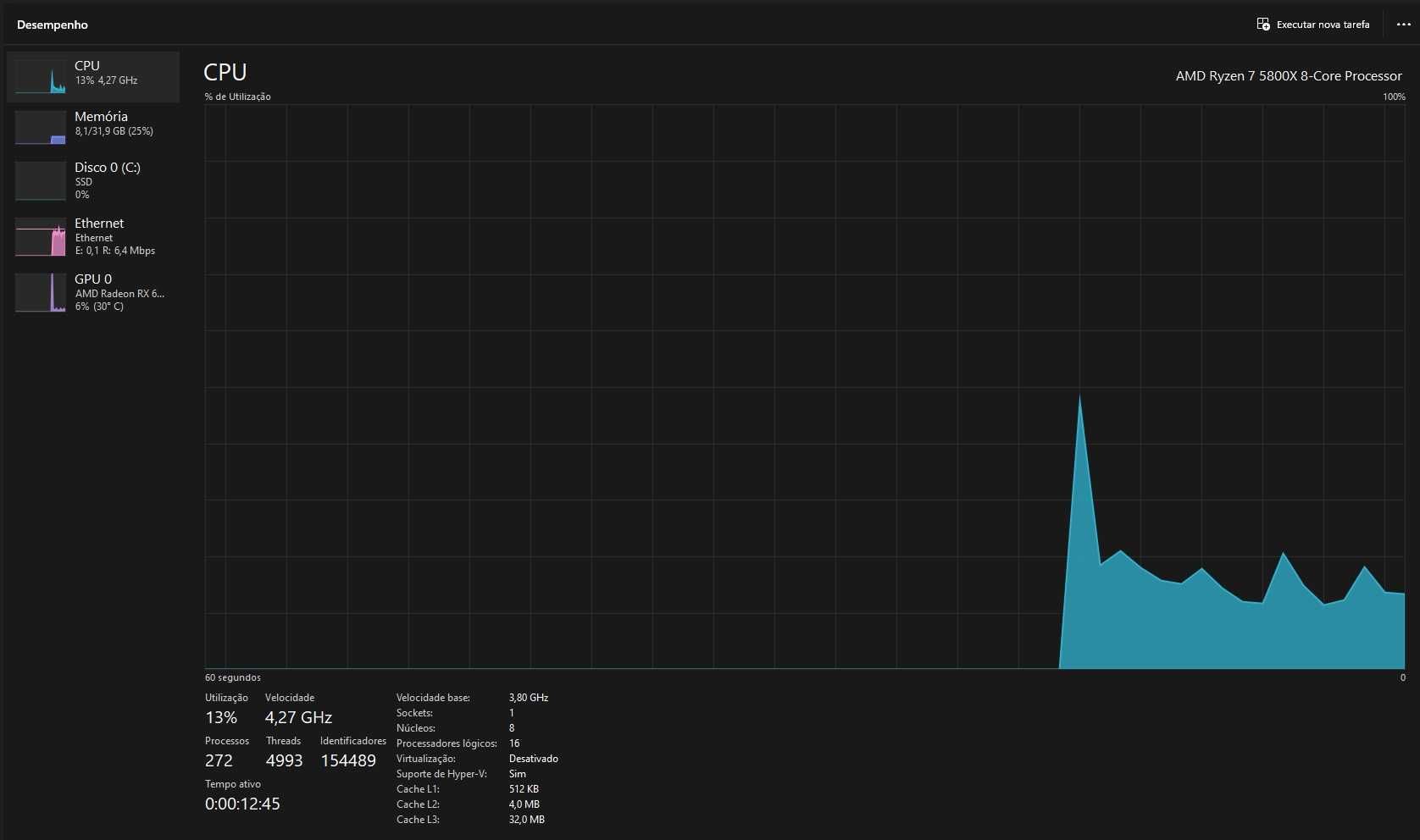Click the Utilização value 13%
This screenshot has width=1420, height=840.
point(221,717)
